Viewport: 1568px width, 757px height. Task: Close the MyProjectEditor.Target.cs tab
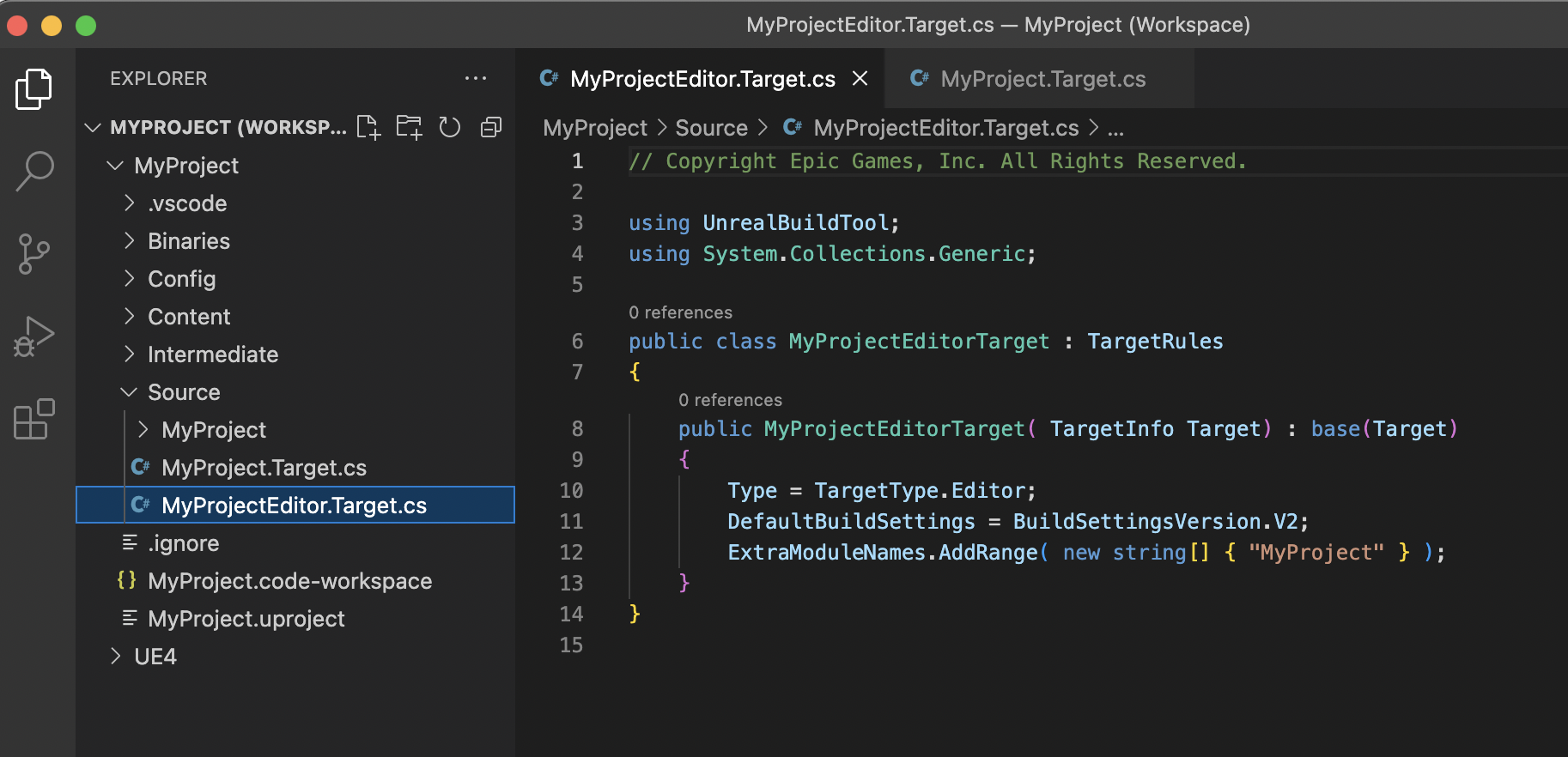pyautogui.click(x=860, y=79)
